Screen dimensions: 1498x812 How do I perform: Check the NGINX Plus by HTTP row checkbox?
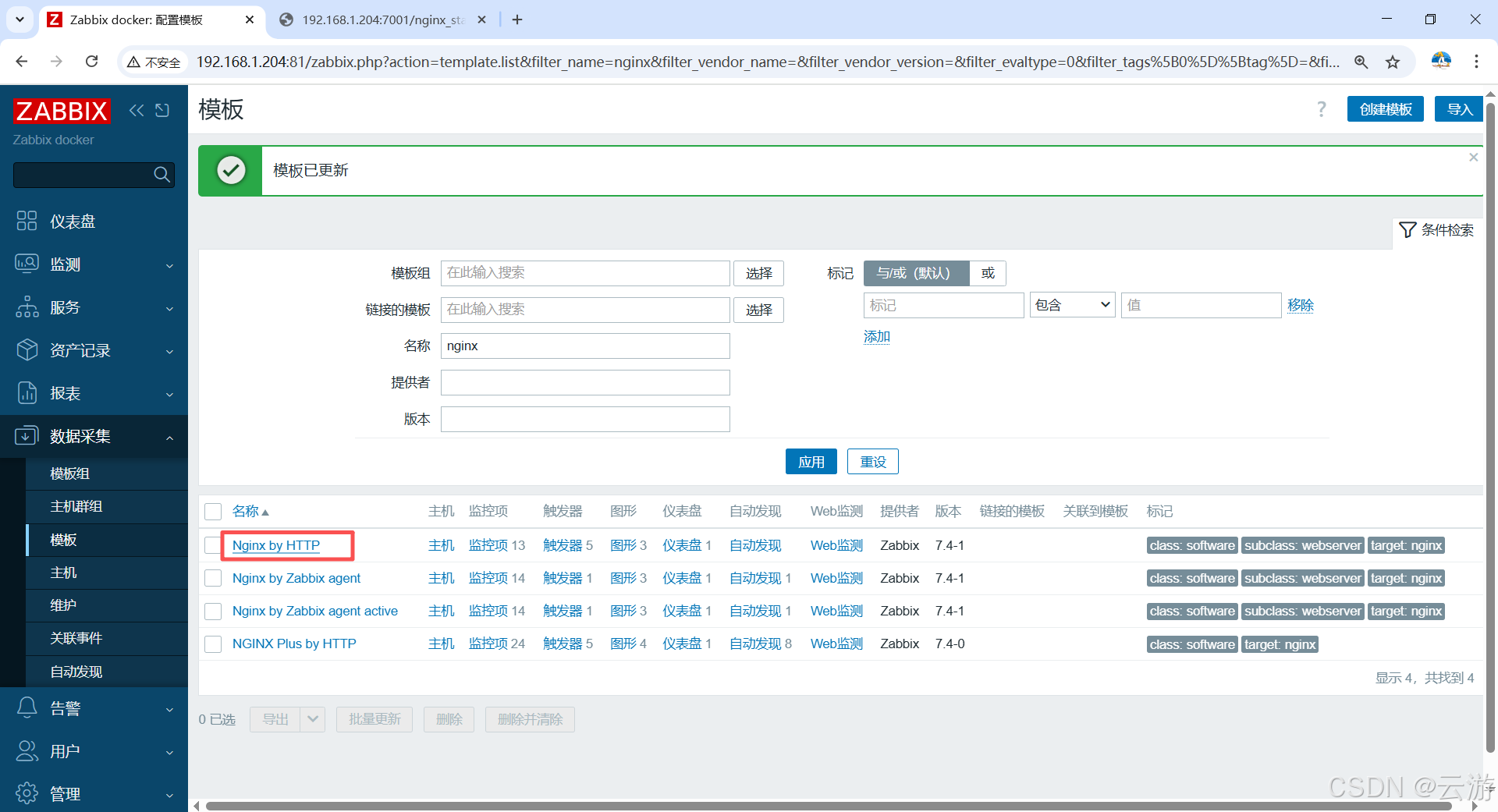tap(213, 644)
